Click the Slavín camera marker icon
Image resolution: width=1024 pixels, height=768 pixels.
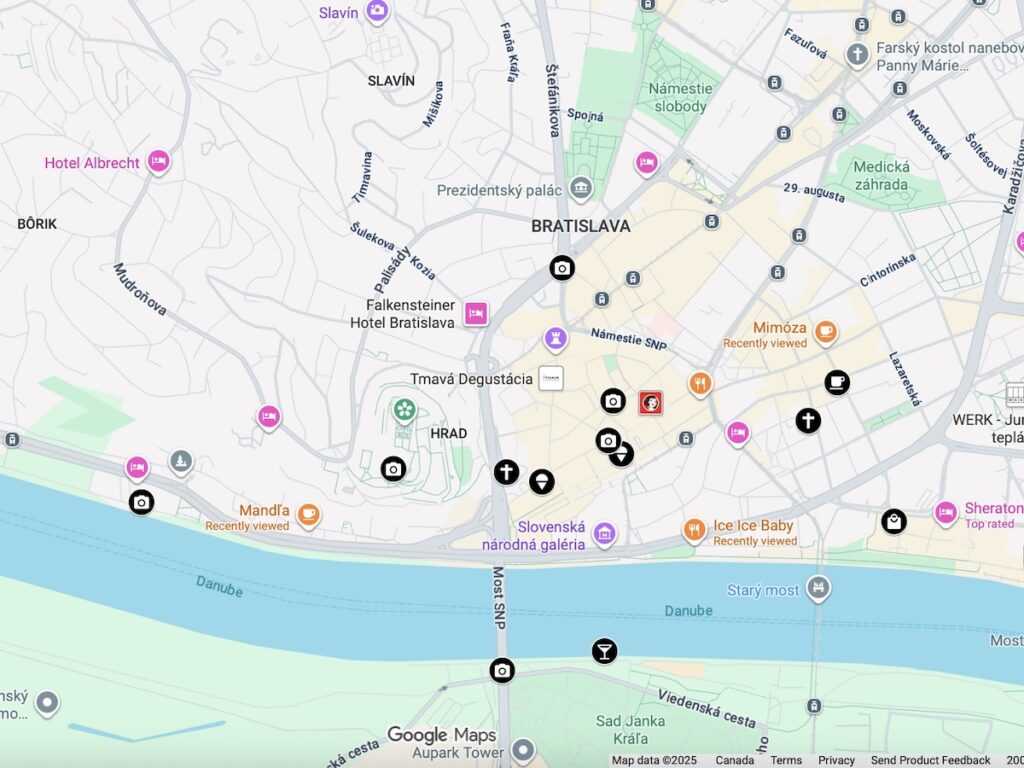377,10
